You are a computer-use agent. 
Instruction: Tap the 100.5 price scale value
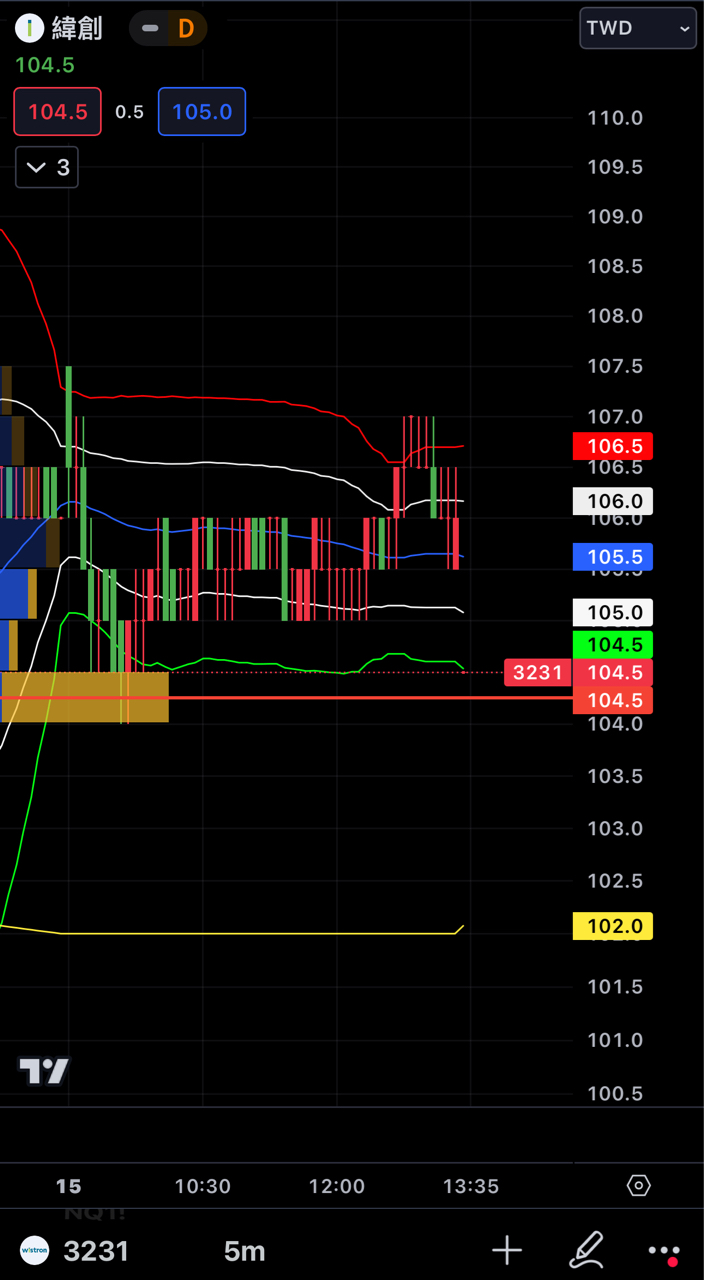point(615,1094)
